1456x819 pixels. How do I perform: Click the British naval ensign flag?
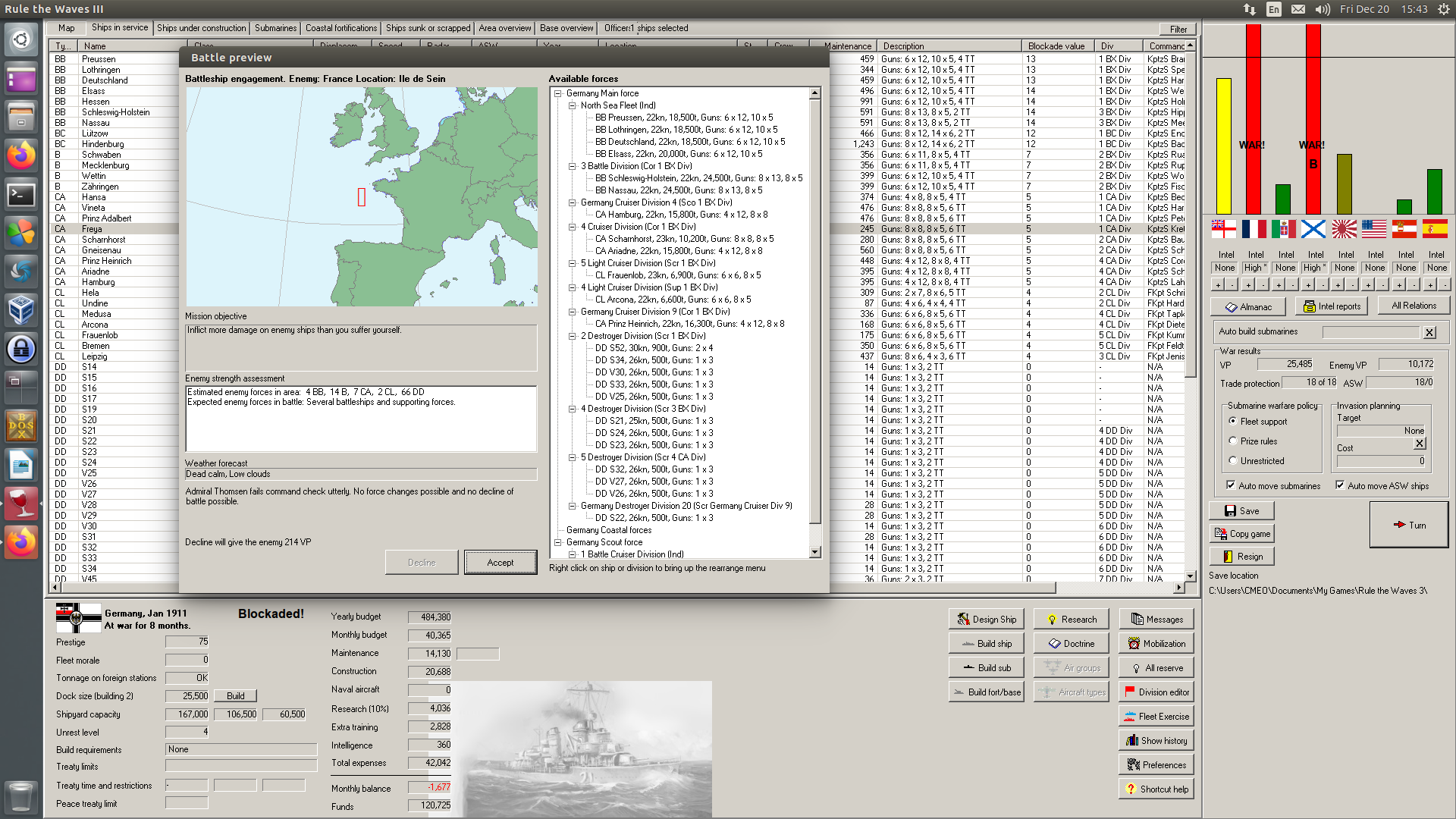coord(1223,228)
